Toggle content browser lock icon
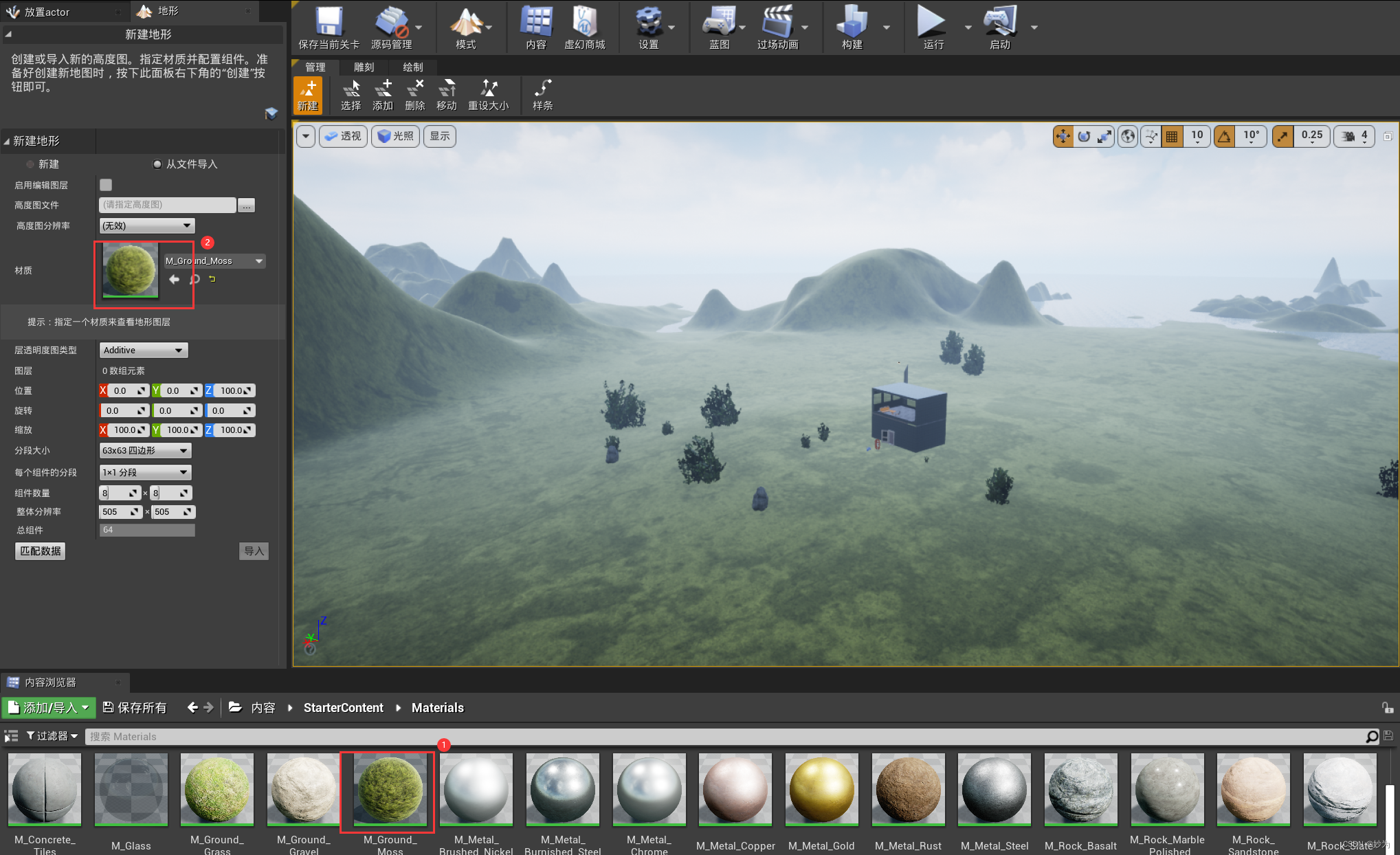1400x855 pixels. 1388,707
